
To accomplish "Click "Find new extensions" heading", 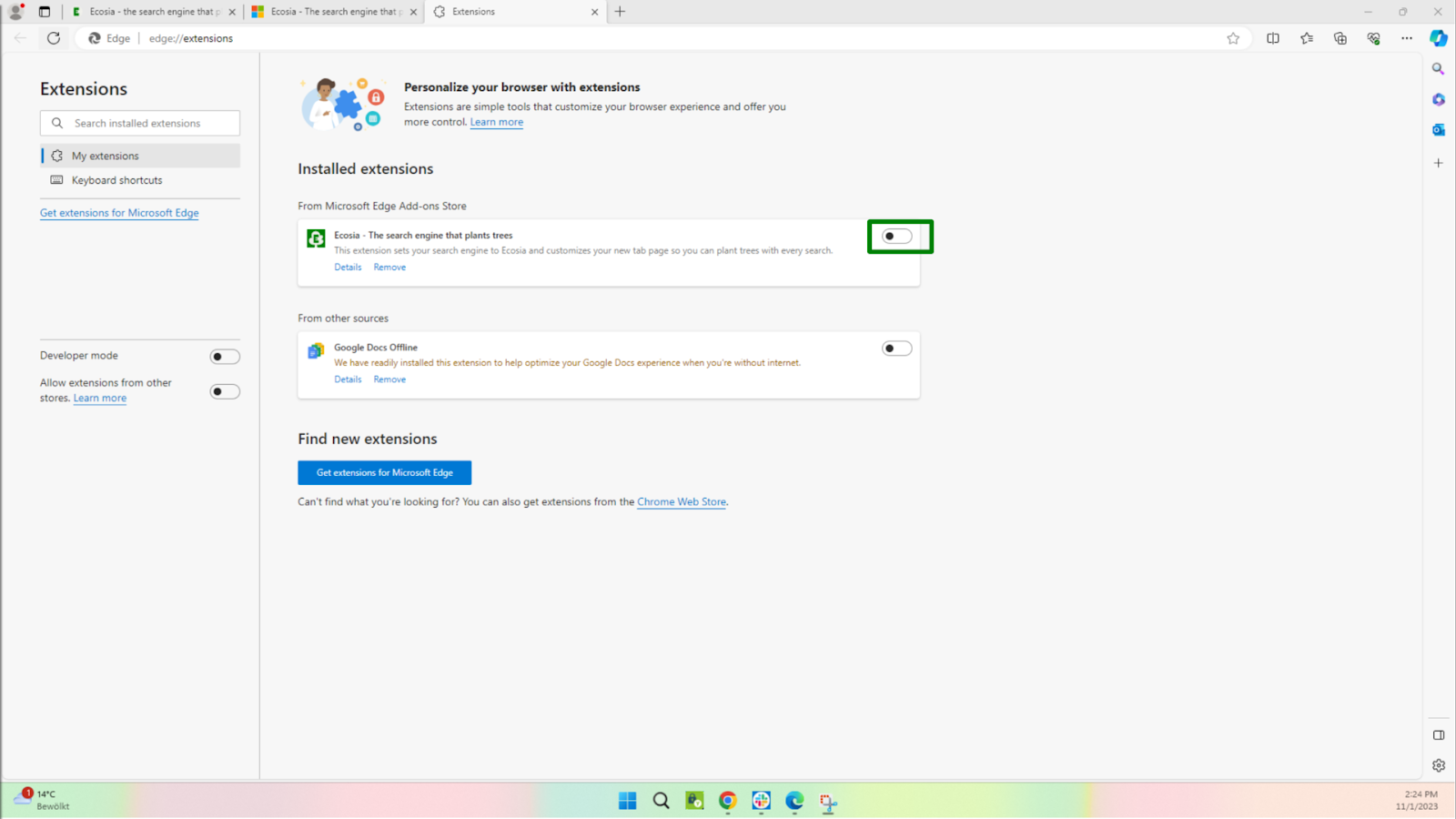I will [x=368, y=439].
